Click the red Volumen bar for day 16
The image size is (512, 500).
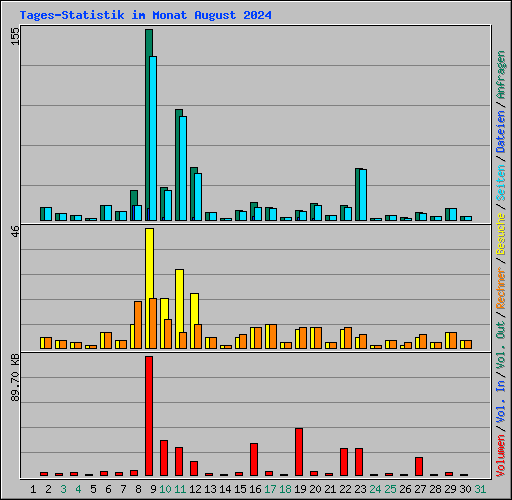(x=254, y=459)
